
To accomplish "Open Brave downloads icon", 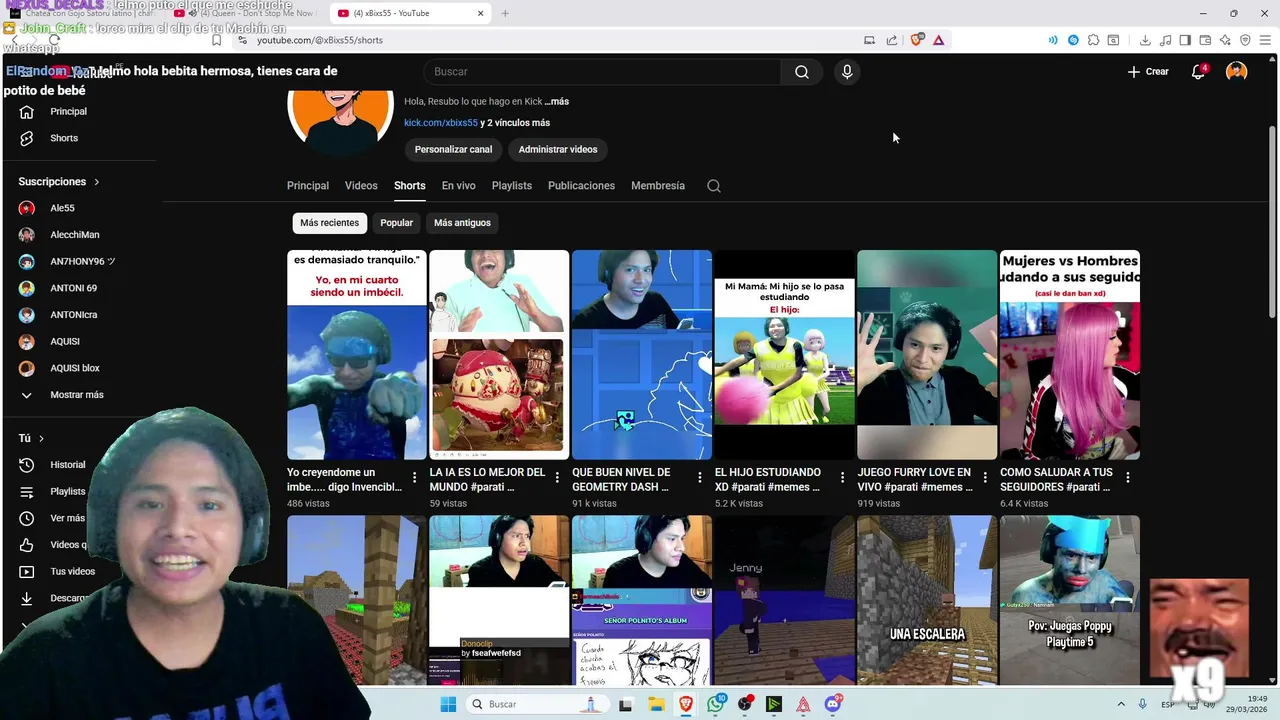I will [x=1145, y=40].
